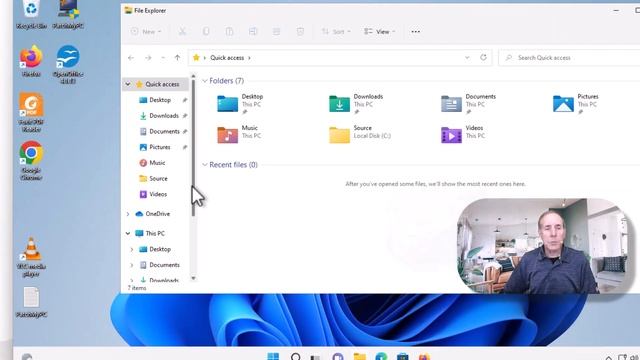Select This PC in navigation pane
640x360 pixels.
pos(155,233)
